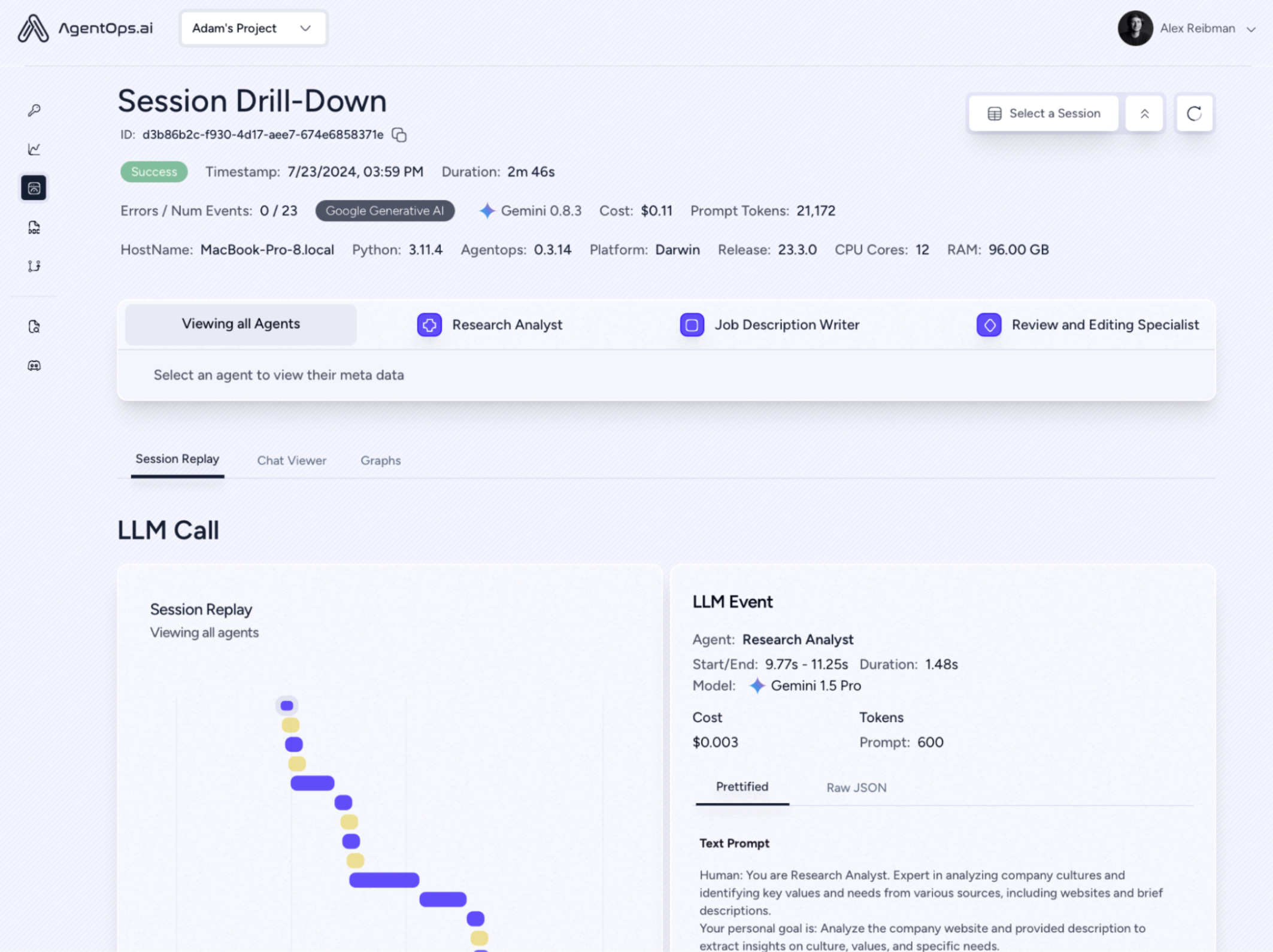Switch to the Chat Viewer tab
The height and width of the screenshot is (952, 1273).
(x=291, y=460)
